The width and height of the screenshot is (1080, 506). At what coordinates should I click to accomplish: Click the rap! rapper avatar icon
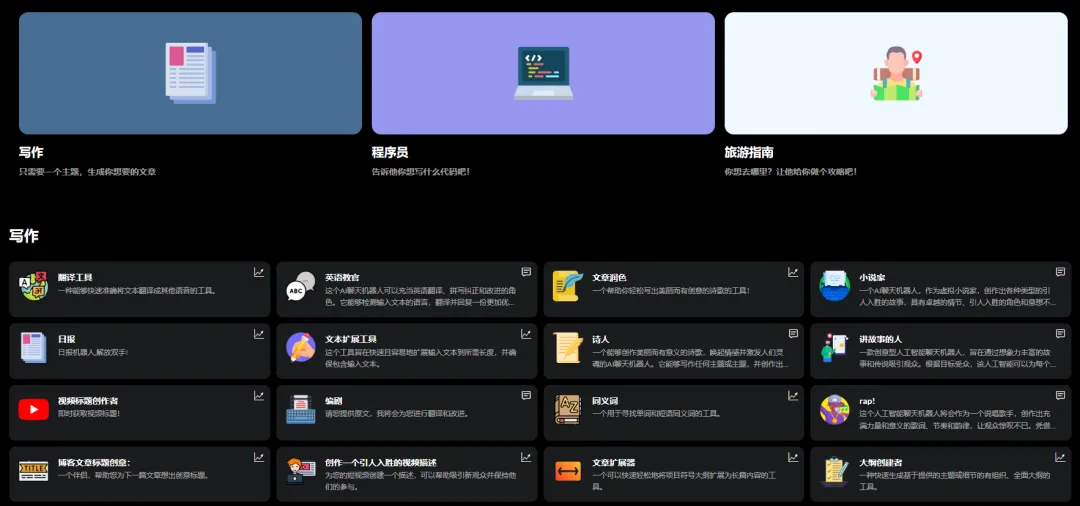pos(834,410)
